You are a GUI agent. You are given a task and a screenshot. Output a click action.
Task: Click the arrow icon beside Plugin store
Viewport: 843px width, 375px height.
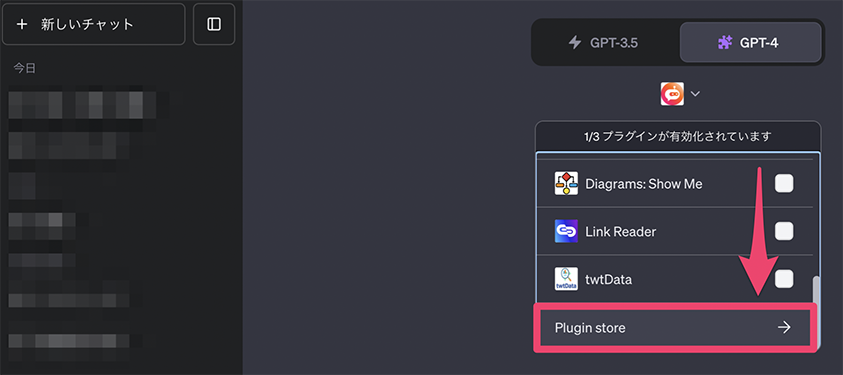(x=784, y=327)
